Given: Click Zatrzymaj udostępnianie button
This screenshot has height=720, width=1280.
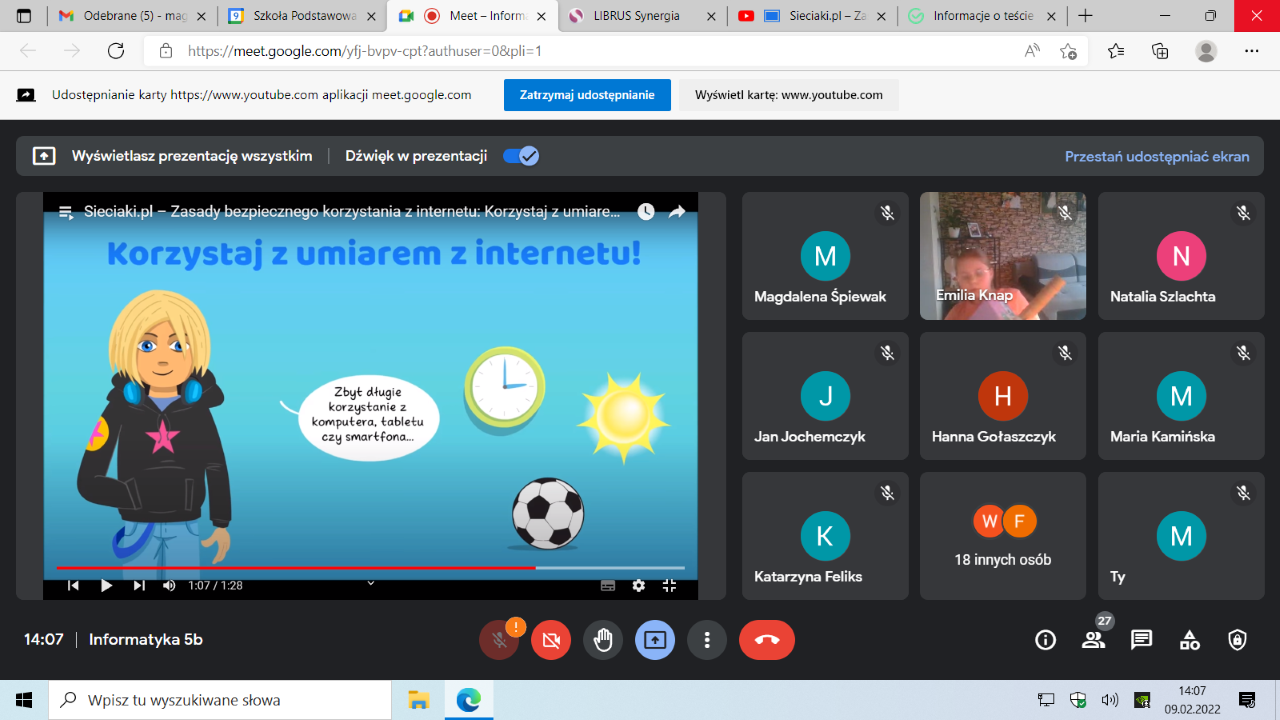Looking at the screenshot, I should [x=587, y=95].
